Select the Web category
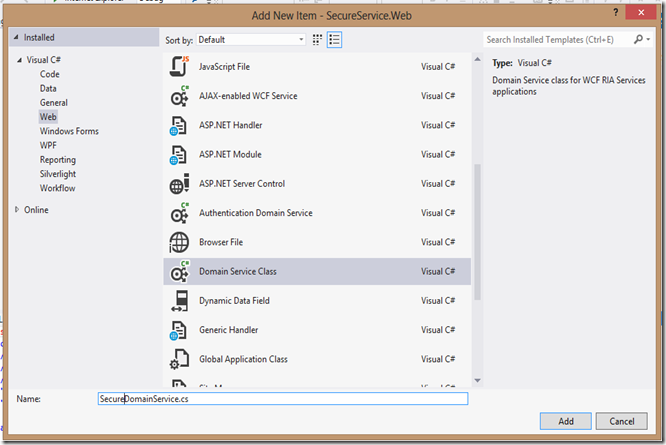666x445 pixels. click(x=48, y=117)
